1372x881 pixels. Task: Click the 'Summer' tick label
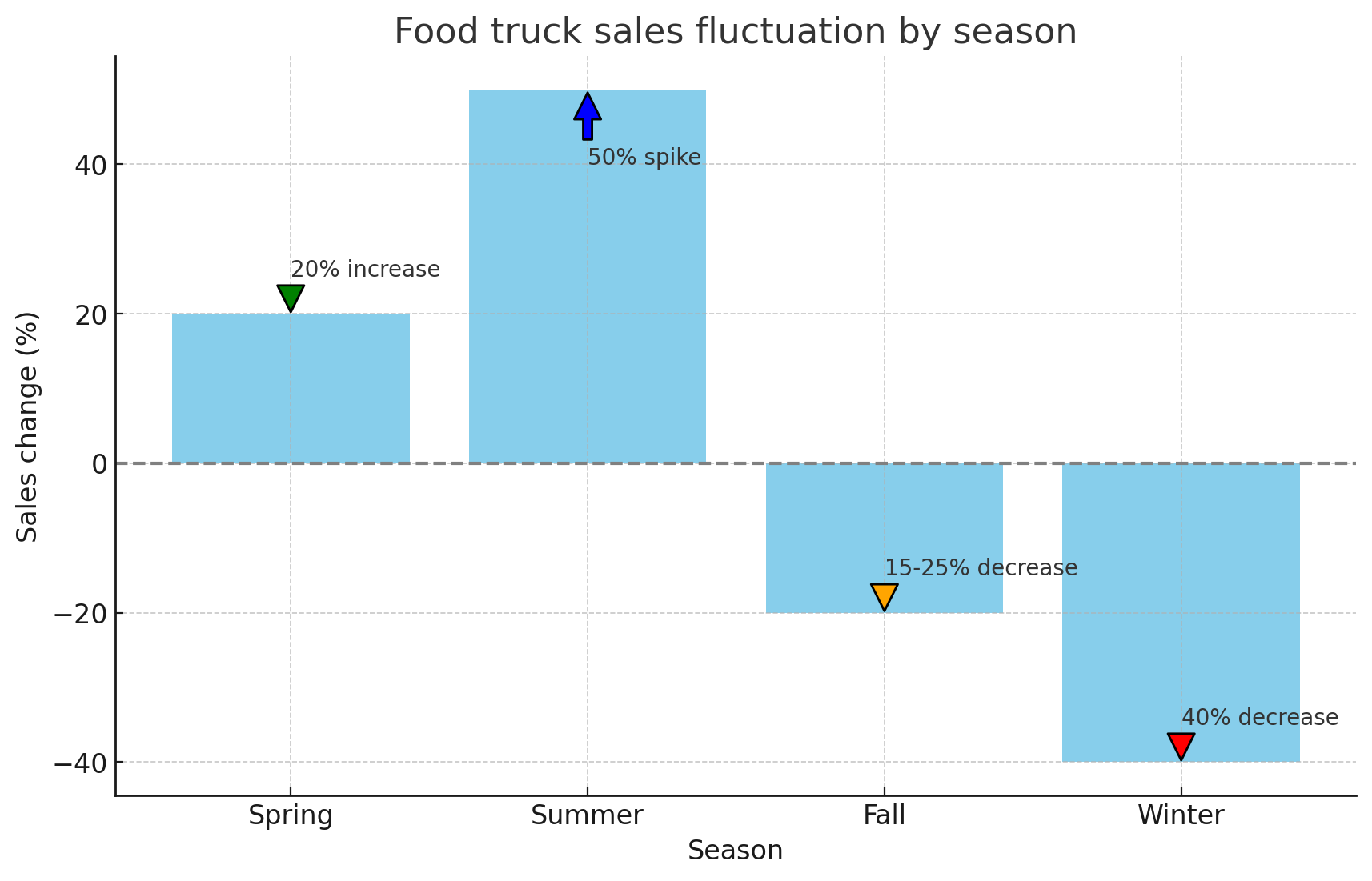click(x=588, y=816)
